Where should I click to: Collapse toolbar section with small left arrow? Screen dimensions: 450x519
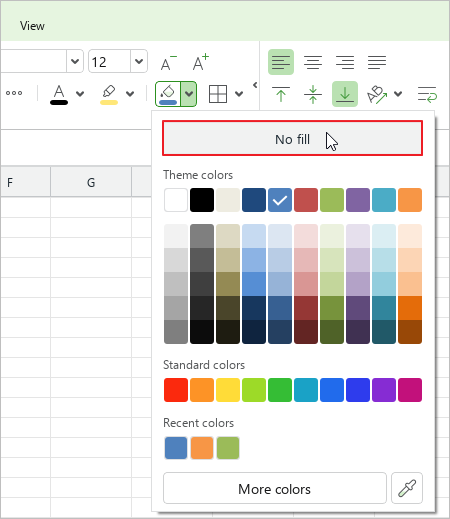pyautogui.click(x=255, y=85)
